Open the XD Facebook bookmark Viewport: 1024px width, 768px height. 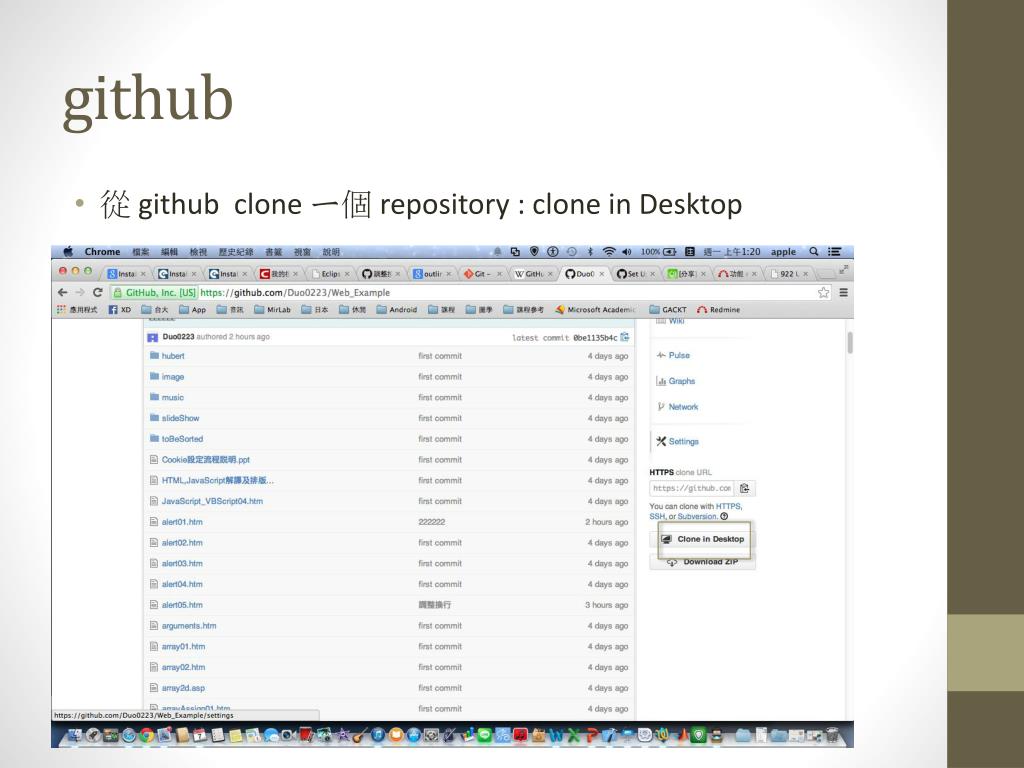(x=120, y=310)
